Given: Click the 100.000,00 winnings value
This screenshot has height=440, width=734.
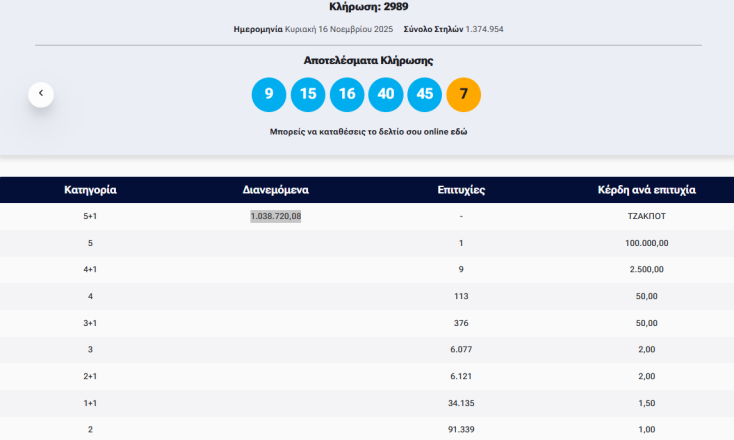Looking at the screenshot, I should (646, 242).
